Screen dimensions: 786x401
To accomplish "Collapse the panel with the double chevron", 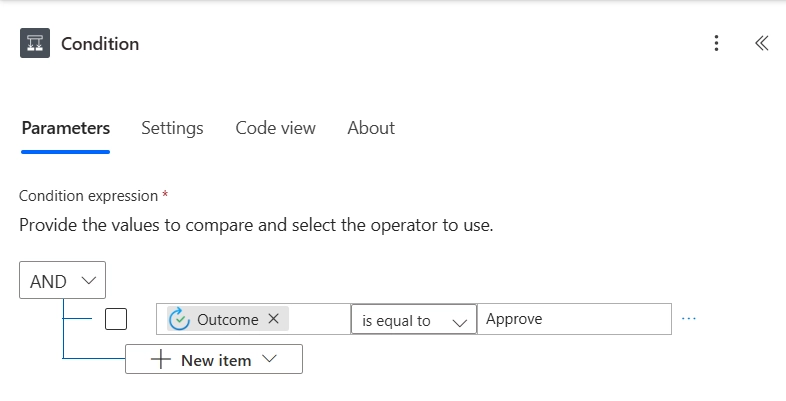I will click(761, 43).
